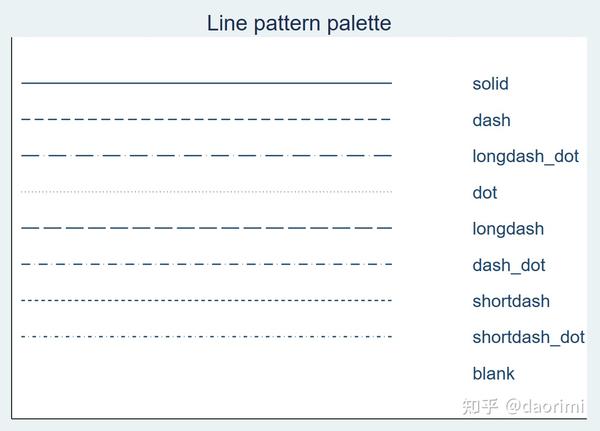This screenshot has width=600, height=431.
Task: Click the @daorimi author watermark
Action: click(x=546, y=406)
